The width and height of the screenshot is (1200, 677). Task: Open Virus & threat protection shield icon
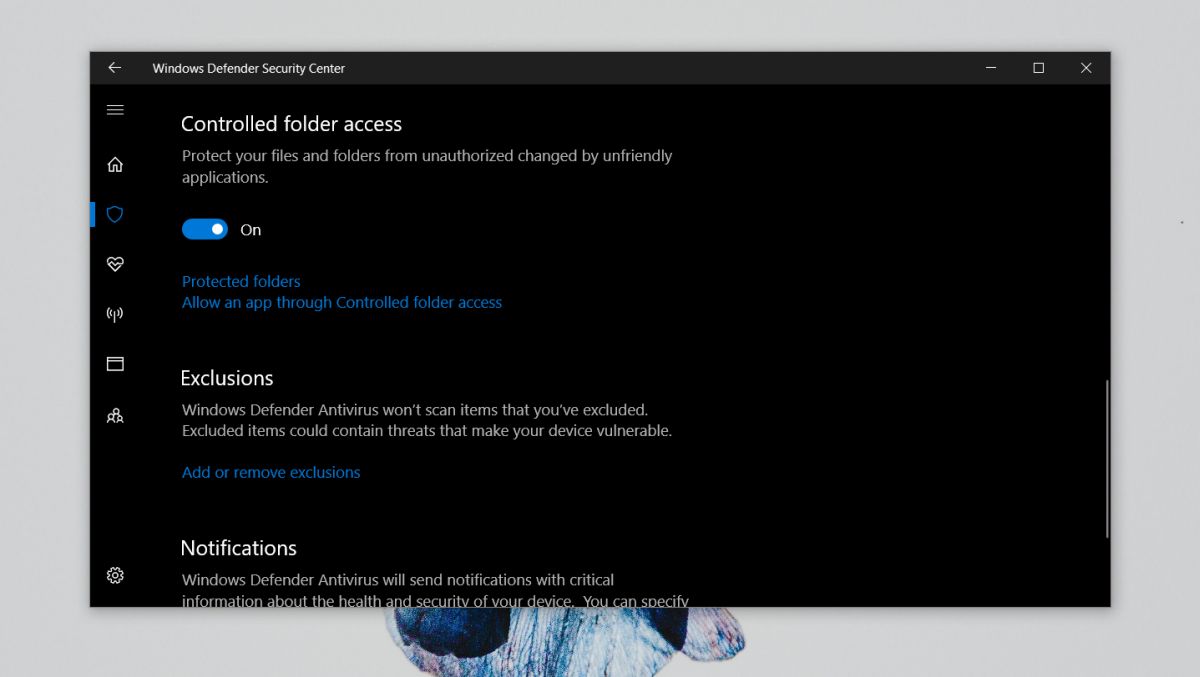115,214
